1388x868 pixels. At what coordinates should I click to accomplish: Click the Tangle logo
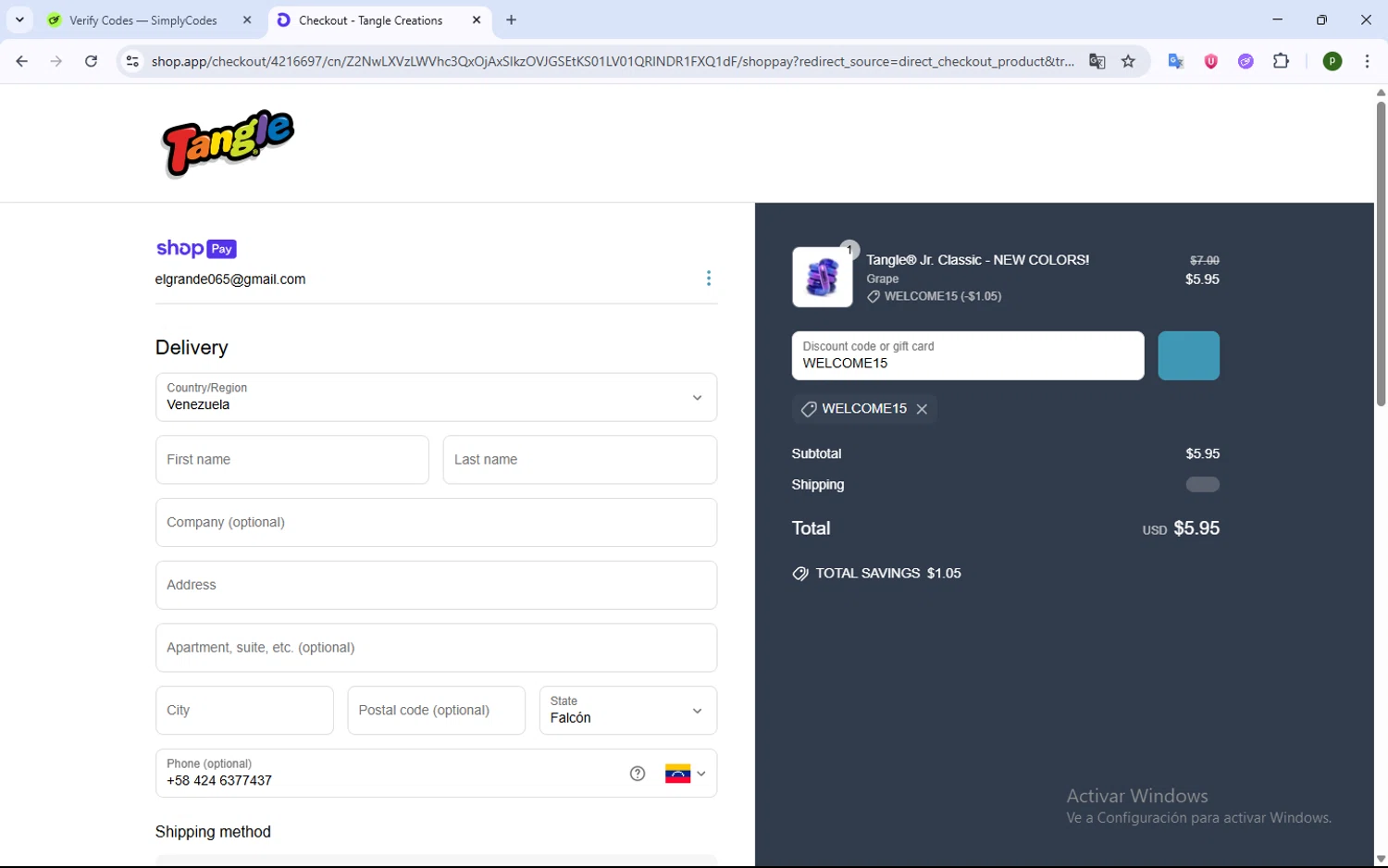pos(228,143)
